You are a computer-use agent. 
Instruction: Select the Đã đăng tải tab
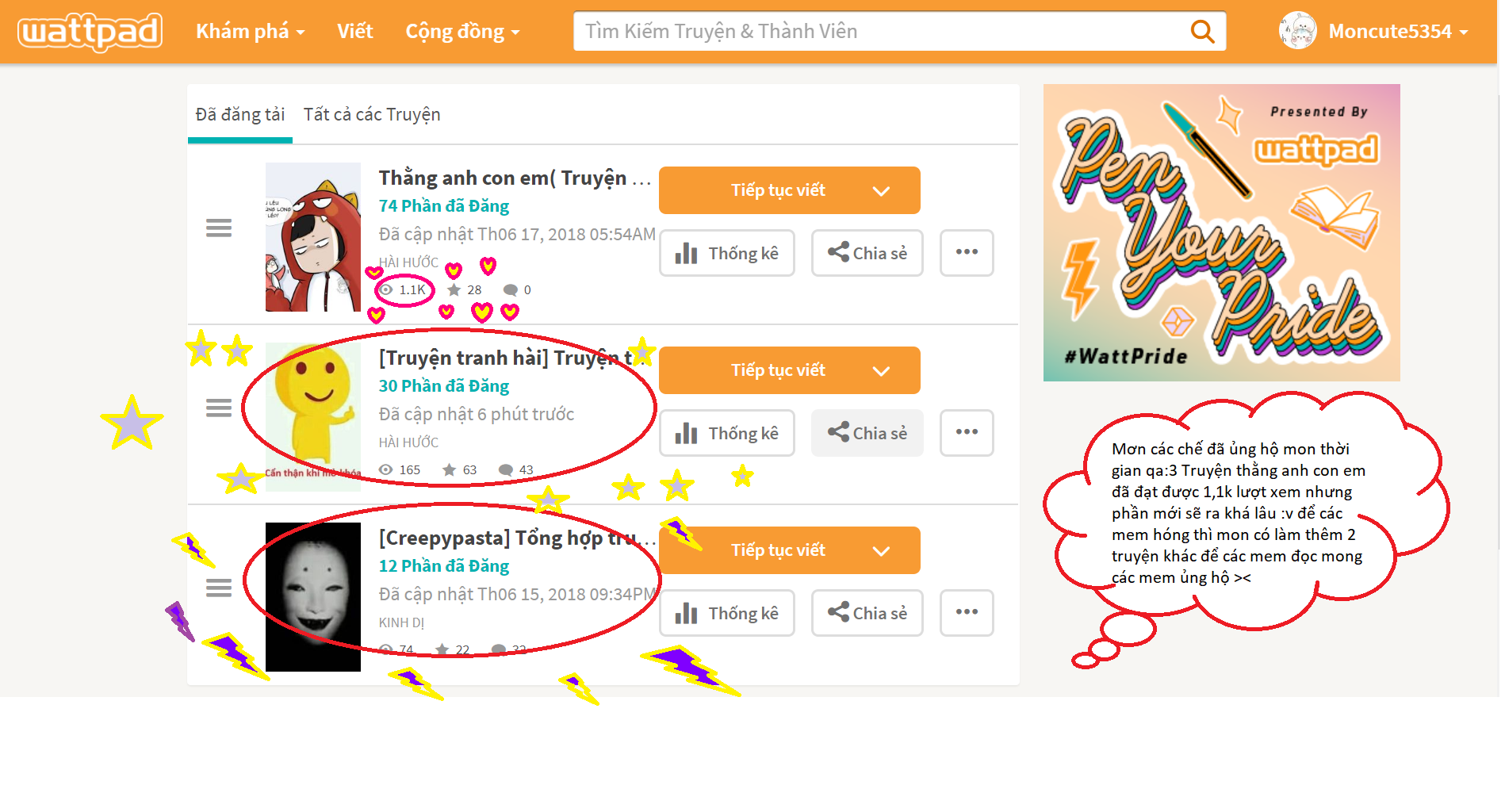[239, 115]
